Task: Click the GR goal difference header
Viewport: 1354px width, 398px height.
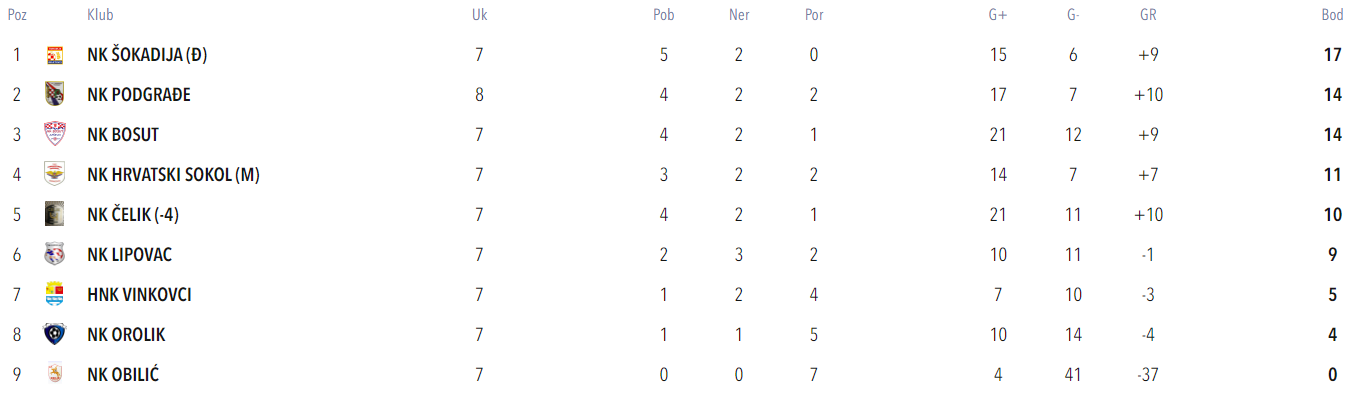Action: (1148, 15)
